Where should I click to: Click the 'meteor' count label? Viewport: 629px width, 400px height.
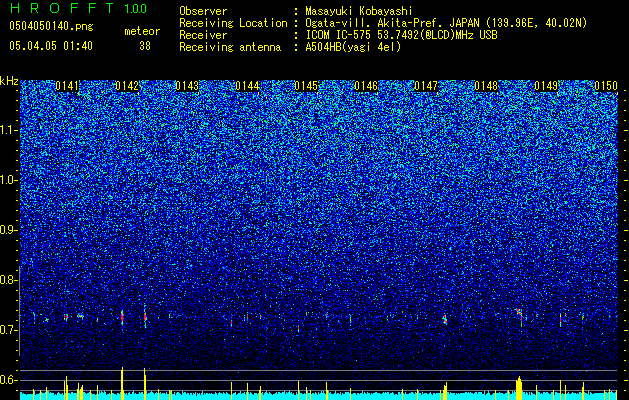click(142, 31)
